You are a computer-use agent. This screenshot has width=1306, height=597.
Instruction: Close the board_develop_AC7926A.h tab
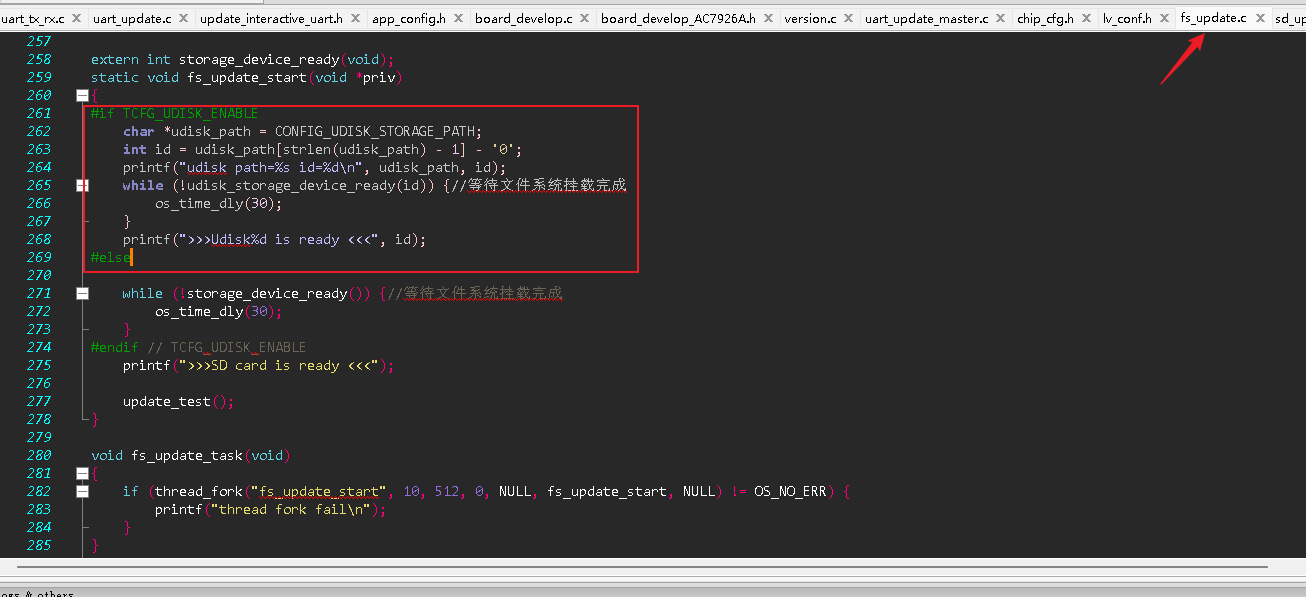coord(768,18)
